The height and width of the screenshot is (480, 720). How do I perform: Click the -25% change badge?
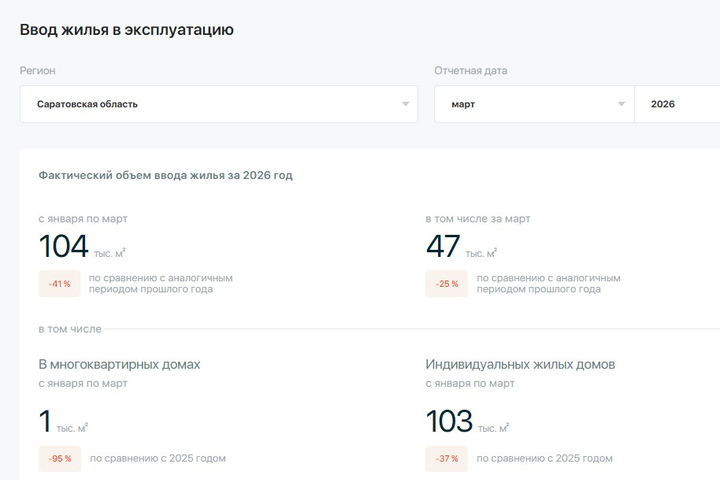click(x=446, y=284)
